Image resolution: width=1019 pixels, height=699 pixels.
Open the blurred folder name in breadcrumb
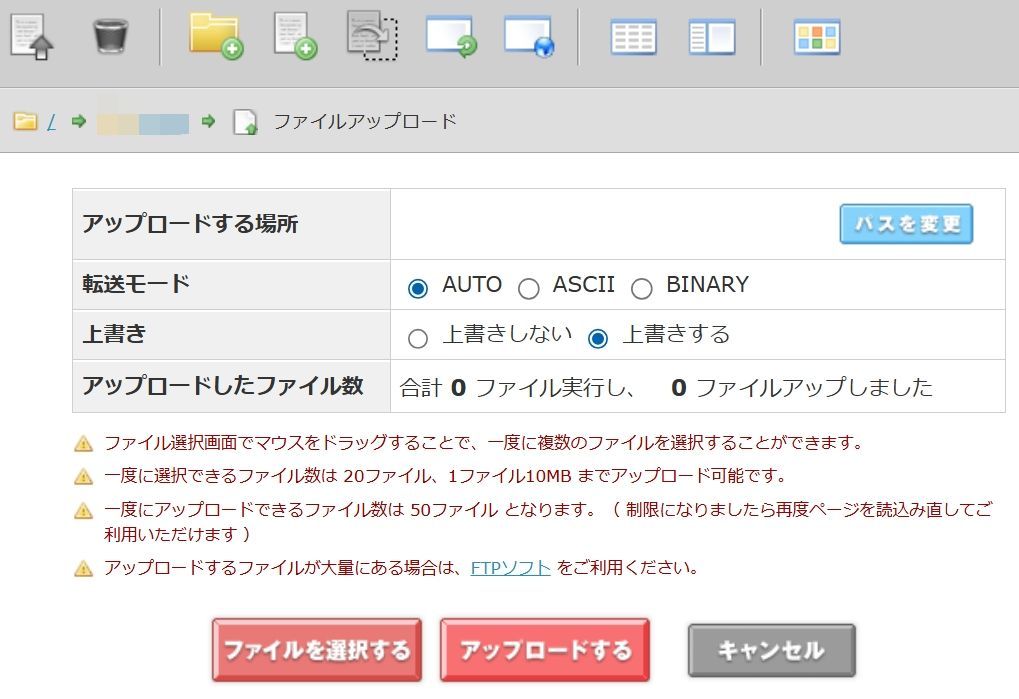point(143,122)
